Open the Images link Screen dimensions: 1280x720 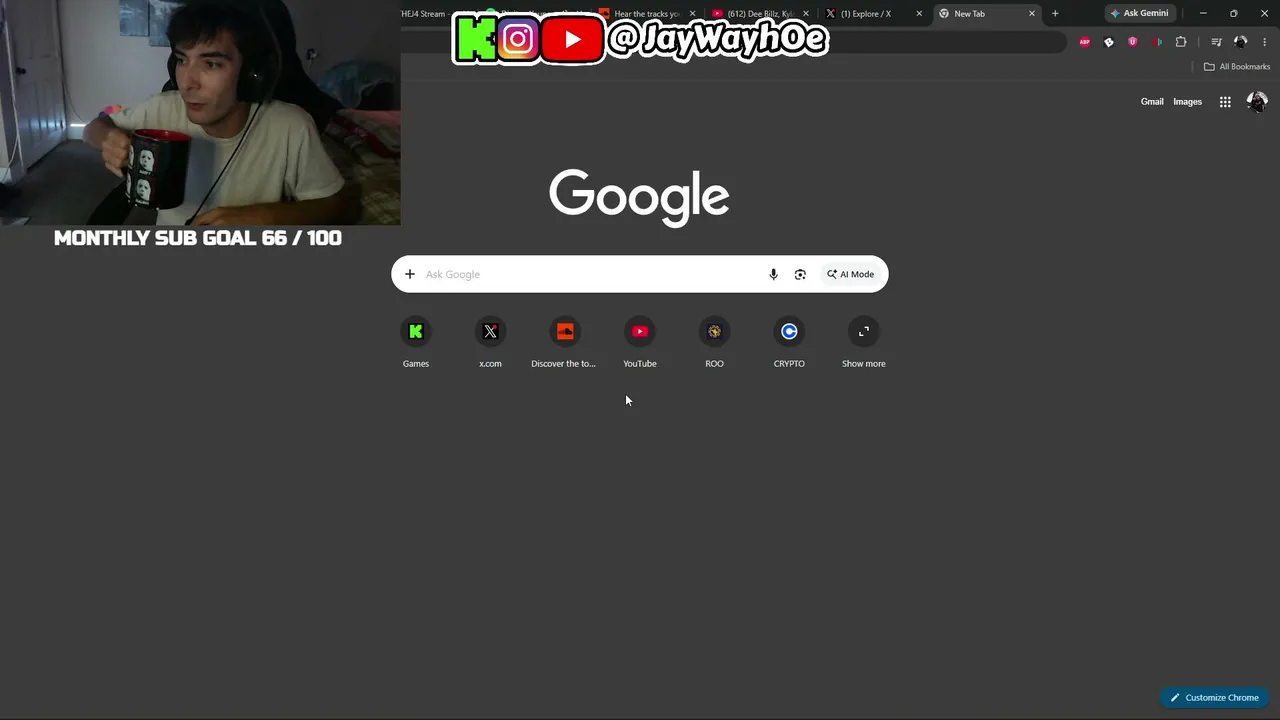(1188, 102)
